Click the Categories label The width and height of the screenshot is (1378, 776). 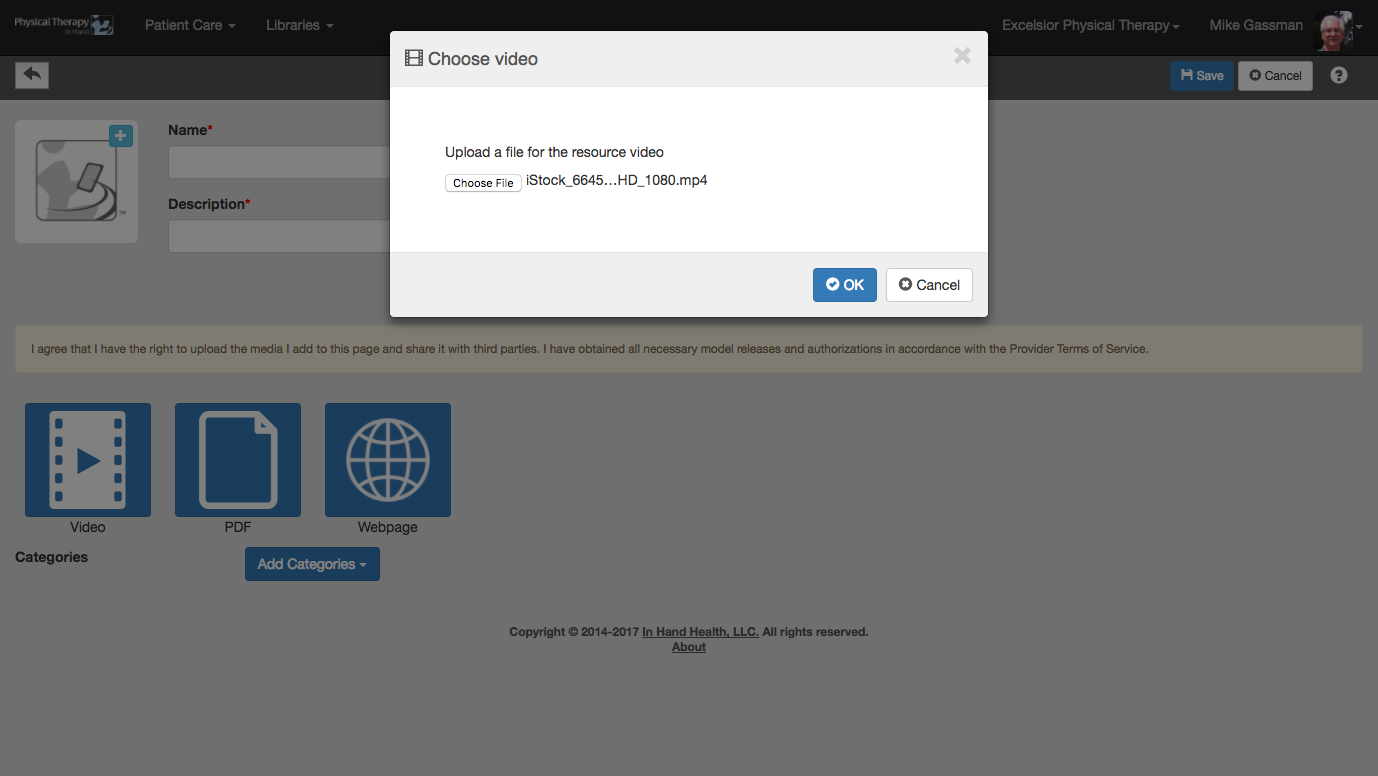[x=51, y=557]
